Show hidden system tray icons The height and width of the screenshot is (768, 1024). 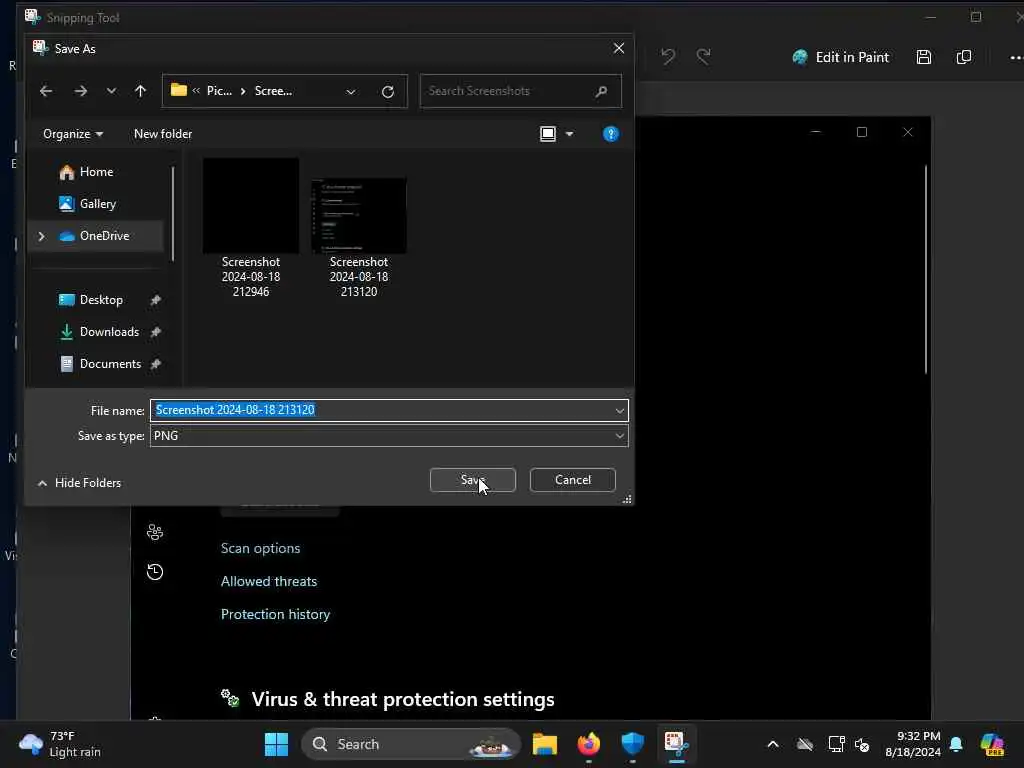[773, 744]
